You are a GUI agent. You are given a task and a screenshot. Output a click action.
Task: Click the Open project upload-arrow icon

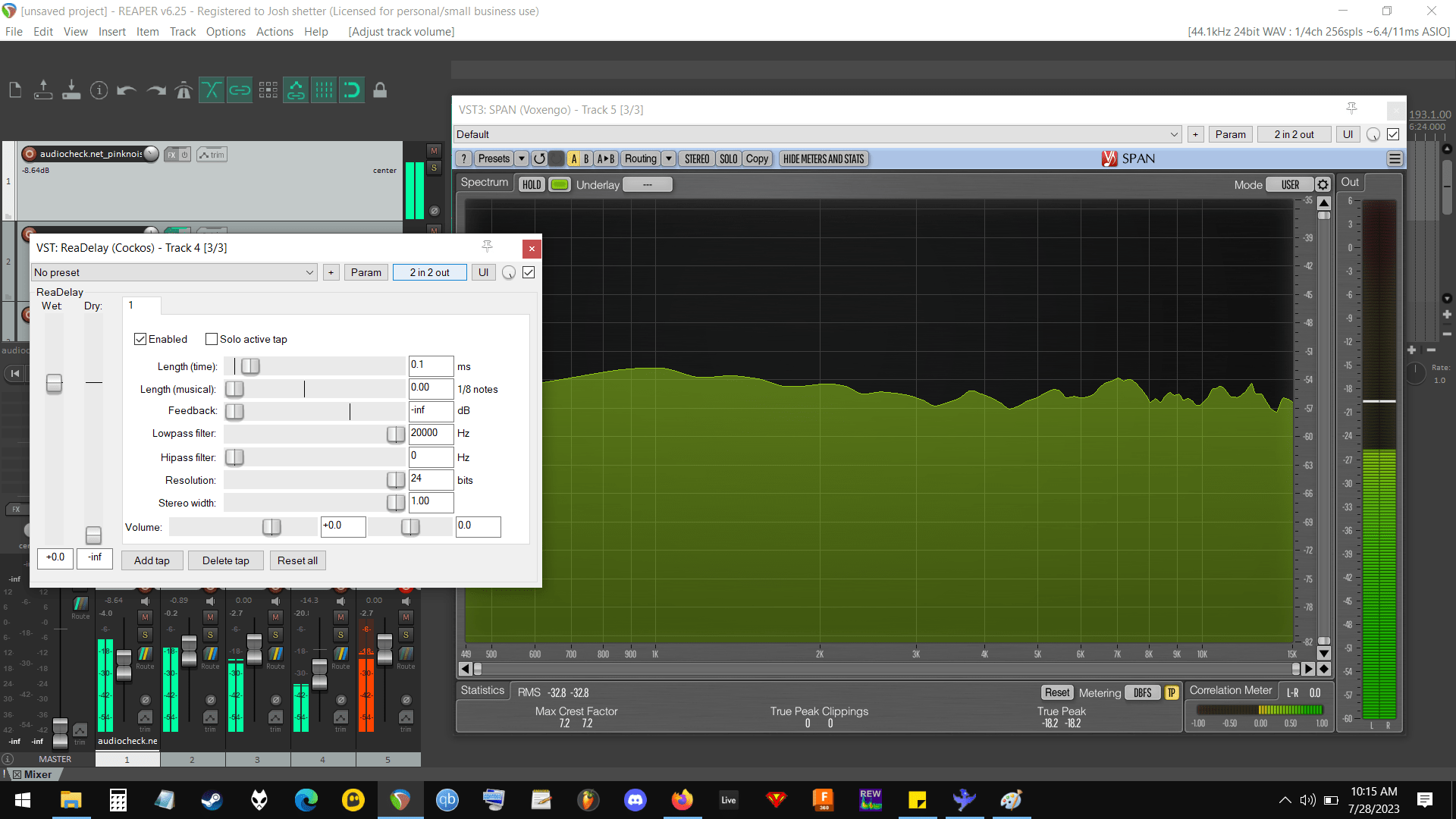pyautogui.click(x=43, y=90)
